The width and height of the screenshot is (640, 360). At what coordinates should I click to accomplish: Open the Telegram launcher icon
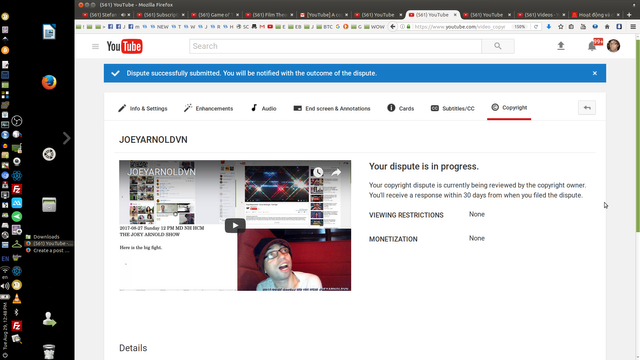(x=17, y=217)
